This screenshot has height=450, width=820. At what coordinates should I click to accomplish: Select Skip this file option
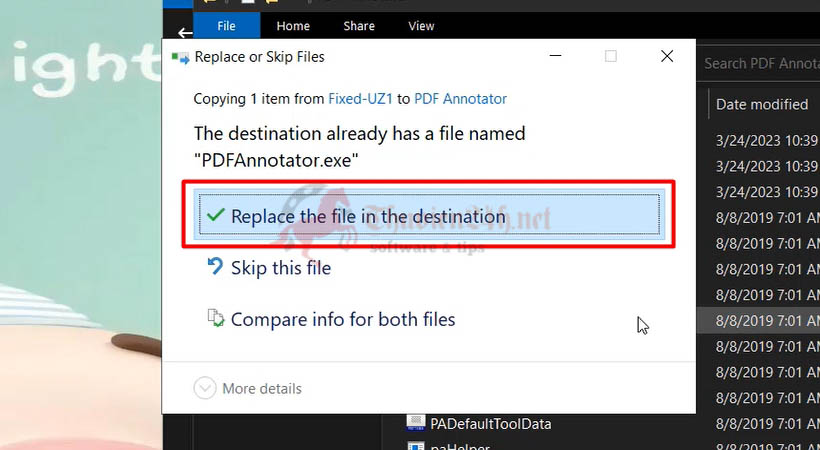(x=281, y=268)
